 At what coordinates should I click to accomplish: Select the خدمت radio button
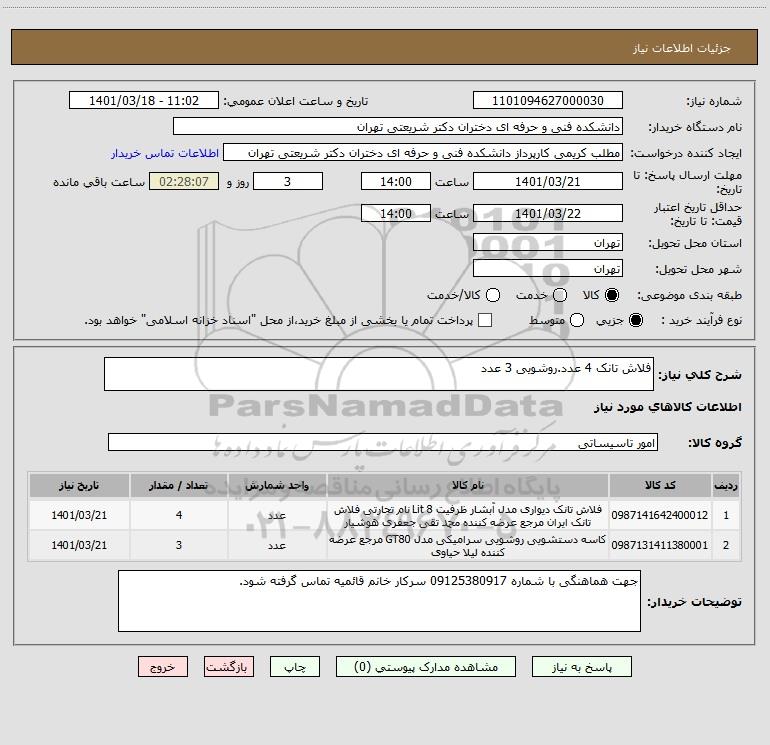pos(560,295)
